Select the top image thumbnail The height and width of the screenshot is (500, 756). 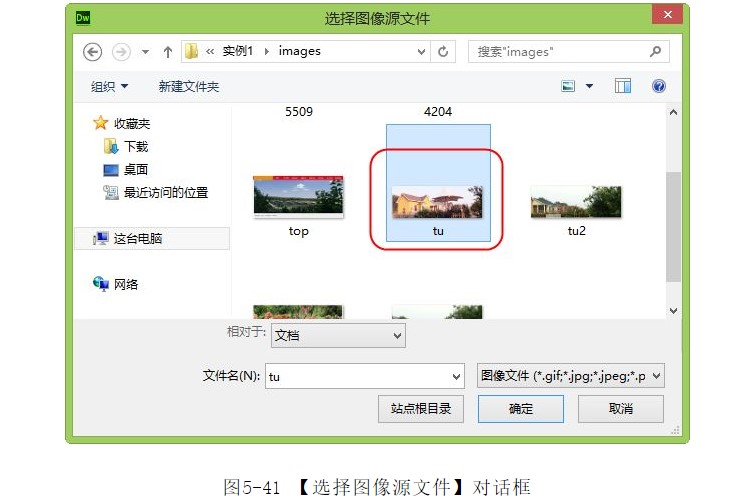pos(298,197)
